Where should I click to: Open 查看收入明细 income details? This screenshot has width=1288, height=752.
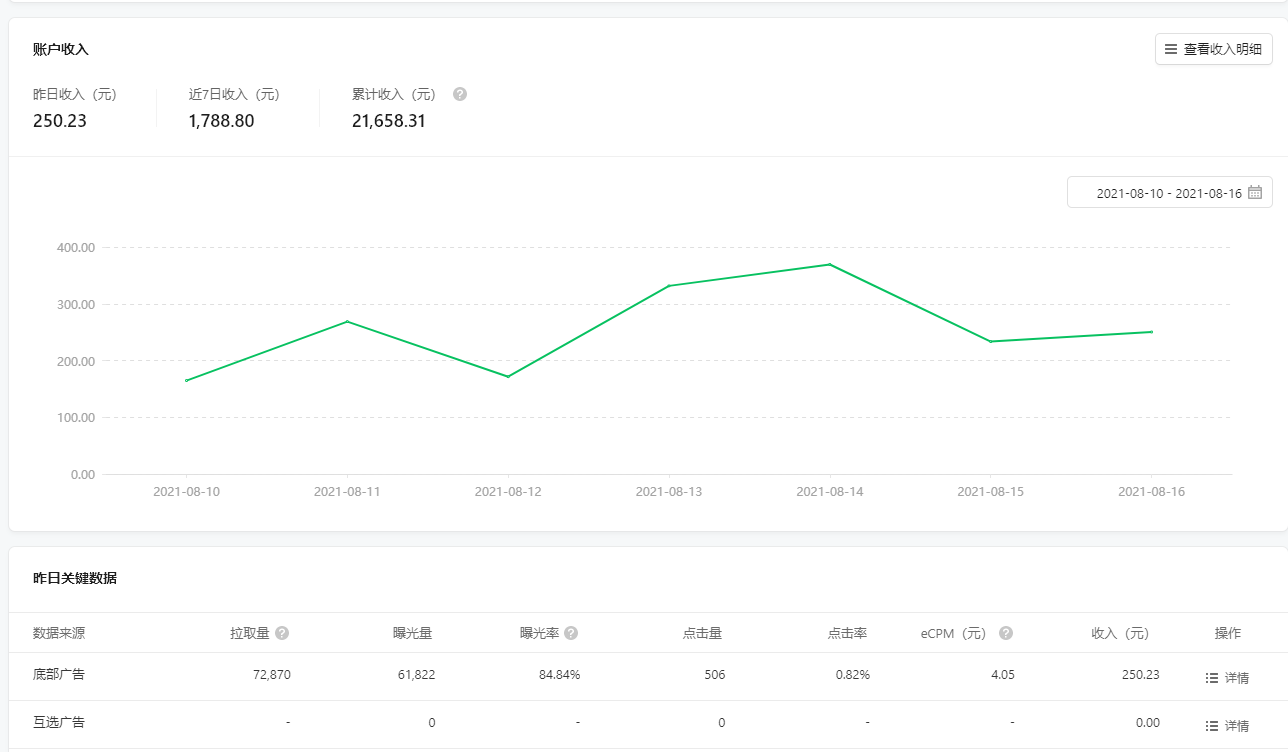[x=1213, y=49]
